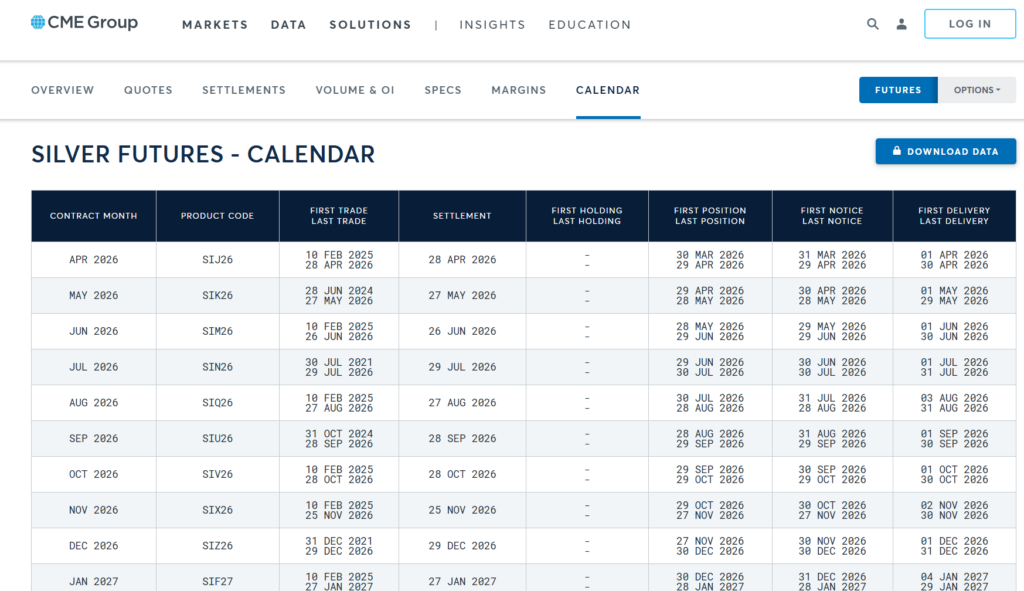Open the EDUCATION menu
This screenshot has width=1024, height=591.
(589, 25)
